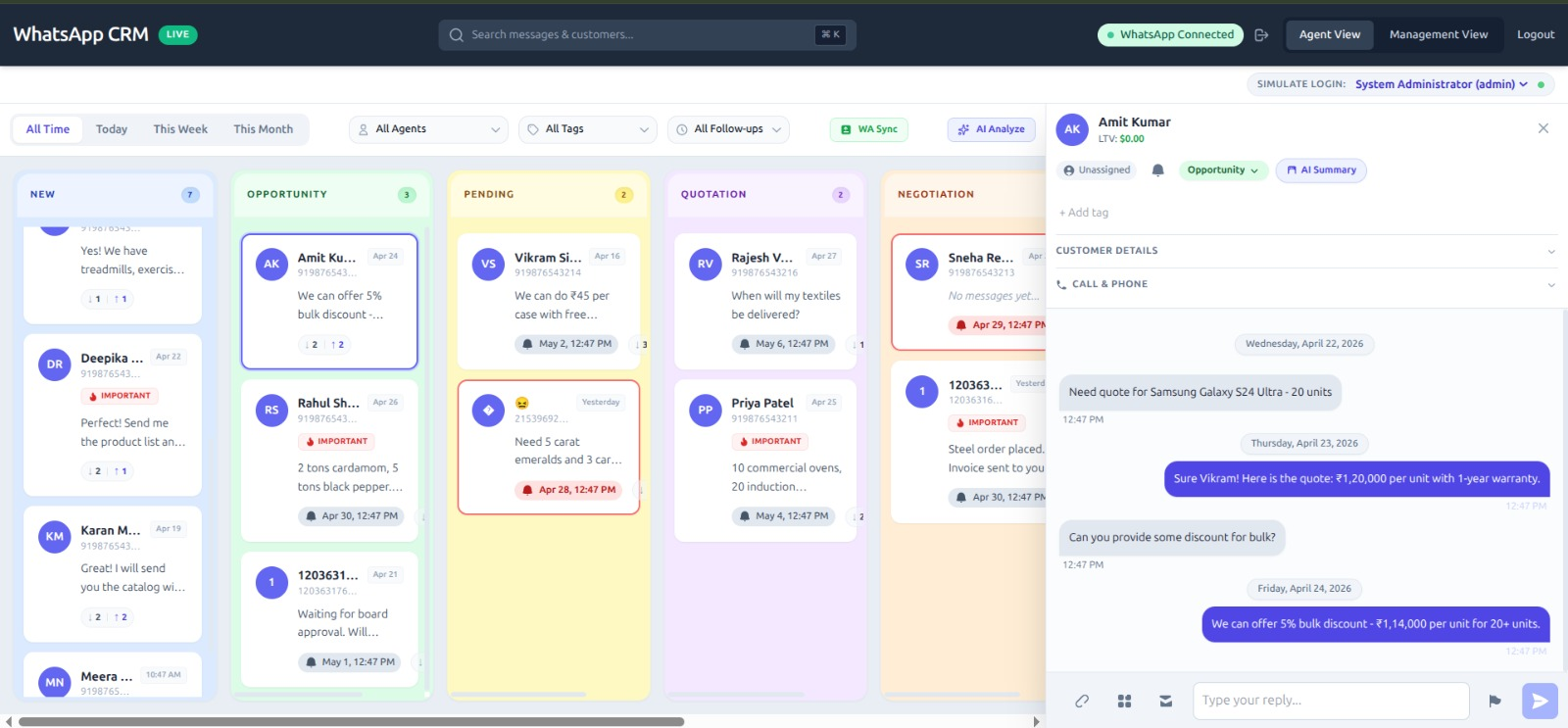1568x728 pixels.
Task: Select the This Month tab
Action: point(263,129)
